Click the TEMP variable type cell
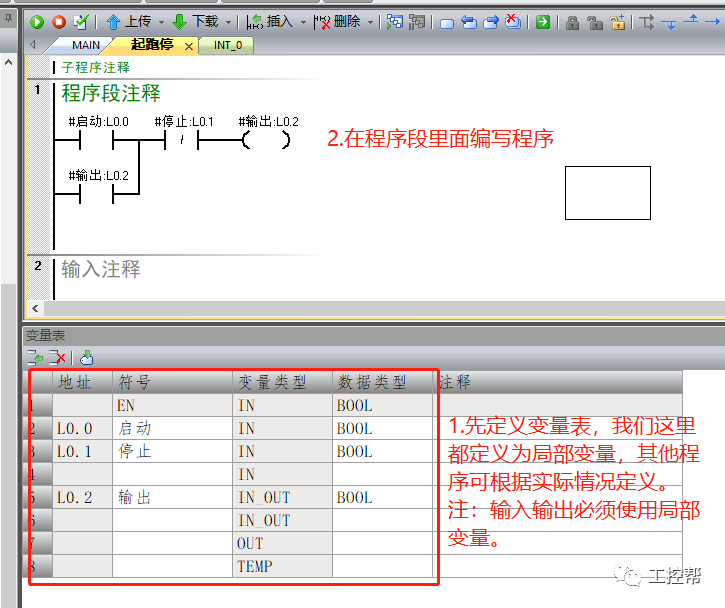This screenshot has width=725, height=608. tap(282, 566)
